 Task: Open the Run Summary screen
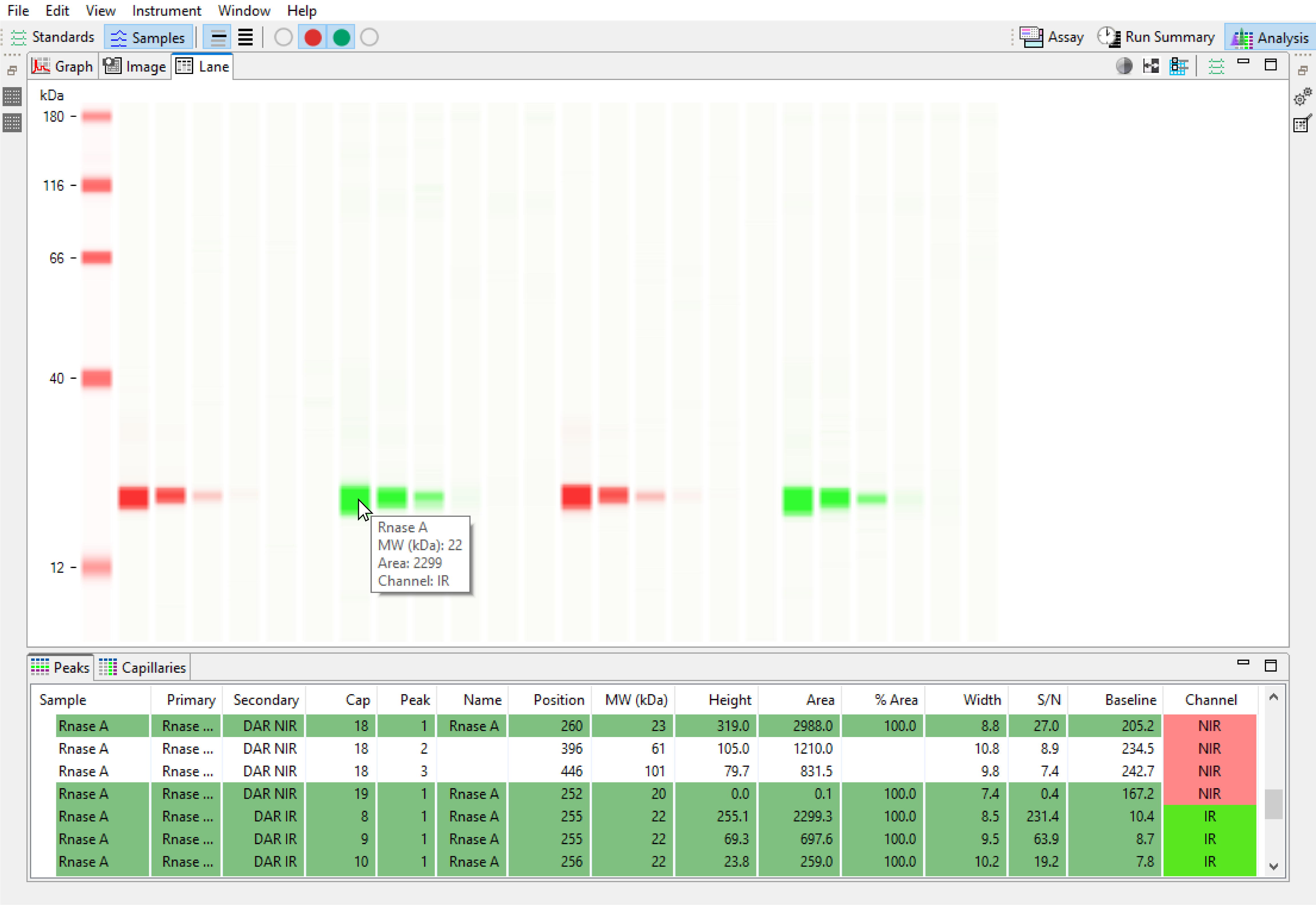1155,37
